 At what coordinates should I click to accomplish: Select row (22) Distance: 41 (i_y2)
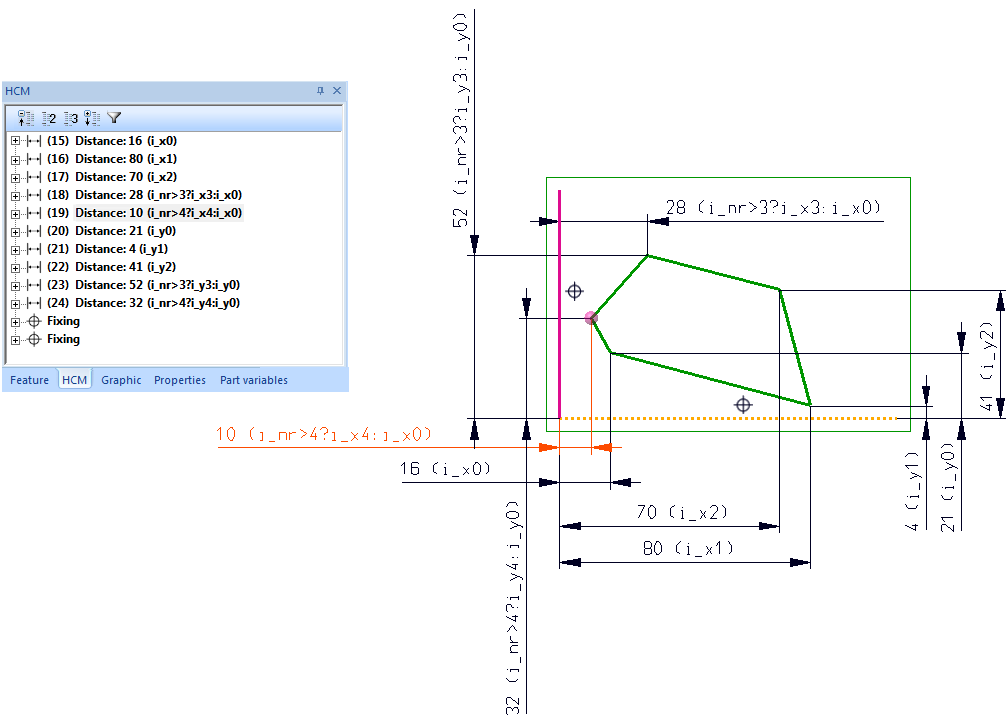(111, 266)
